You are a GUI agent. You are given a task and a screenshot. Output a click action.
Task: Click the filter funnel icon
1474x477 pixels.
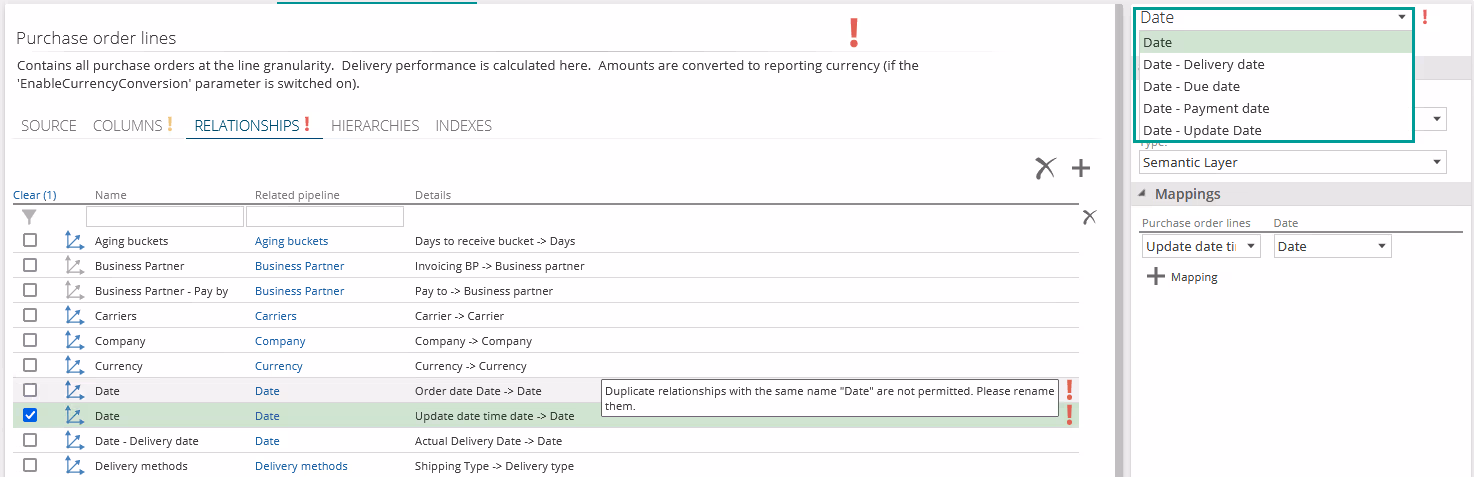30,216
